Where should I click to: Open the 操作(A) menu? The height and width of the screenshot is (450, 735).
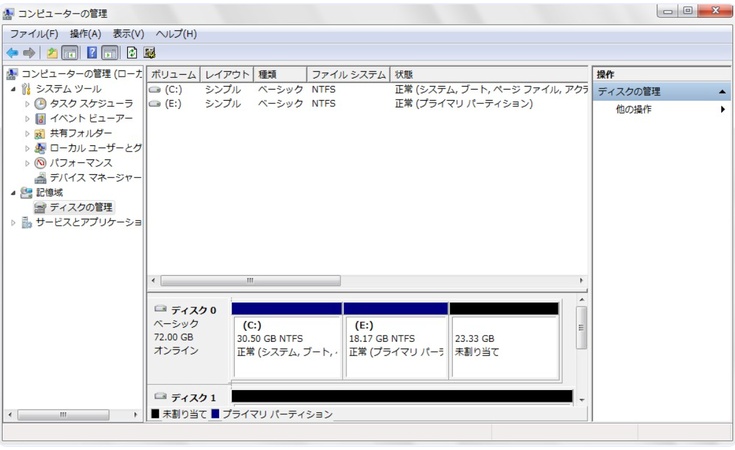[x=85, y=34]
